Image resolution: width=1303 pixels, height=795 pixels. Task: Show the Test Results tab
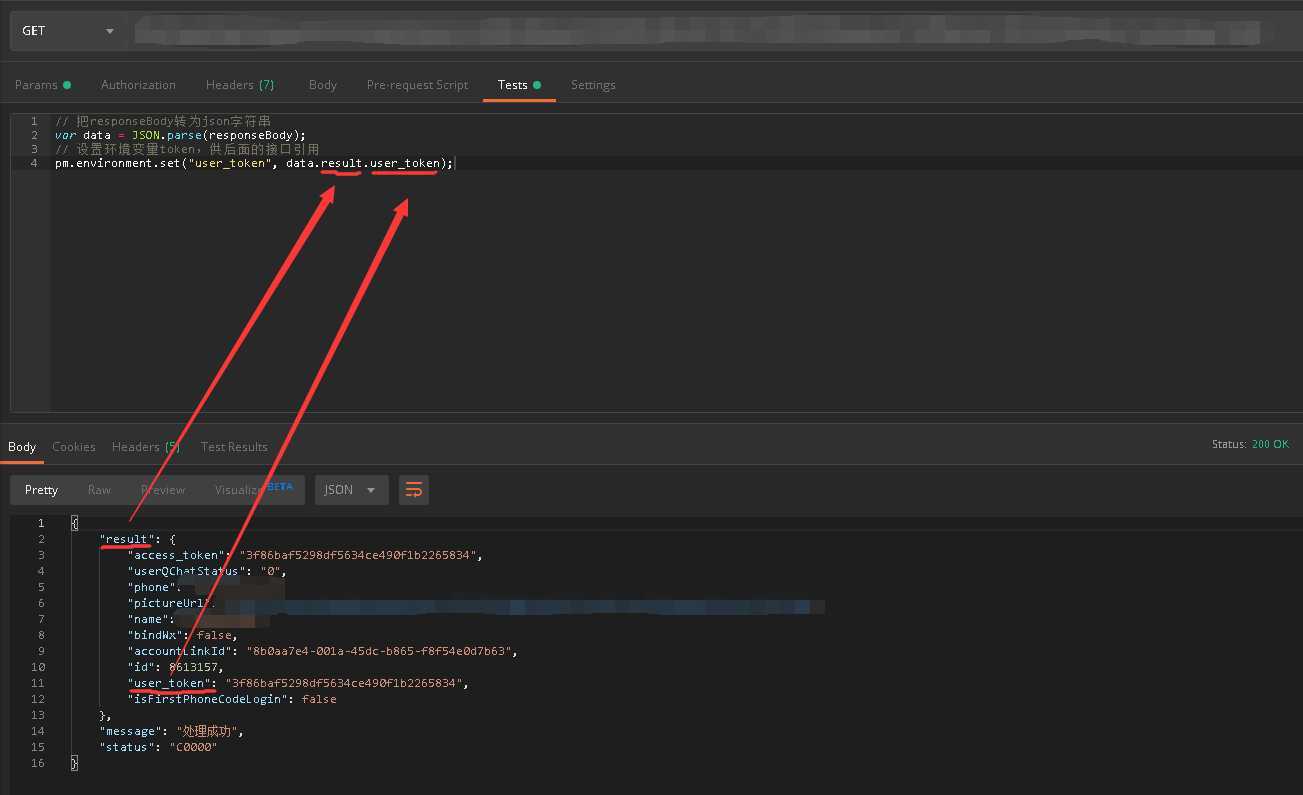click(234, 447)
